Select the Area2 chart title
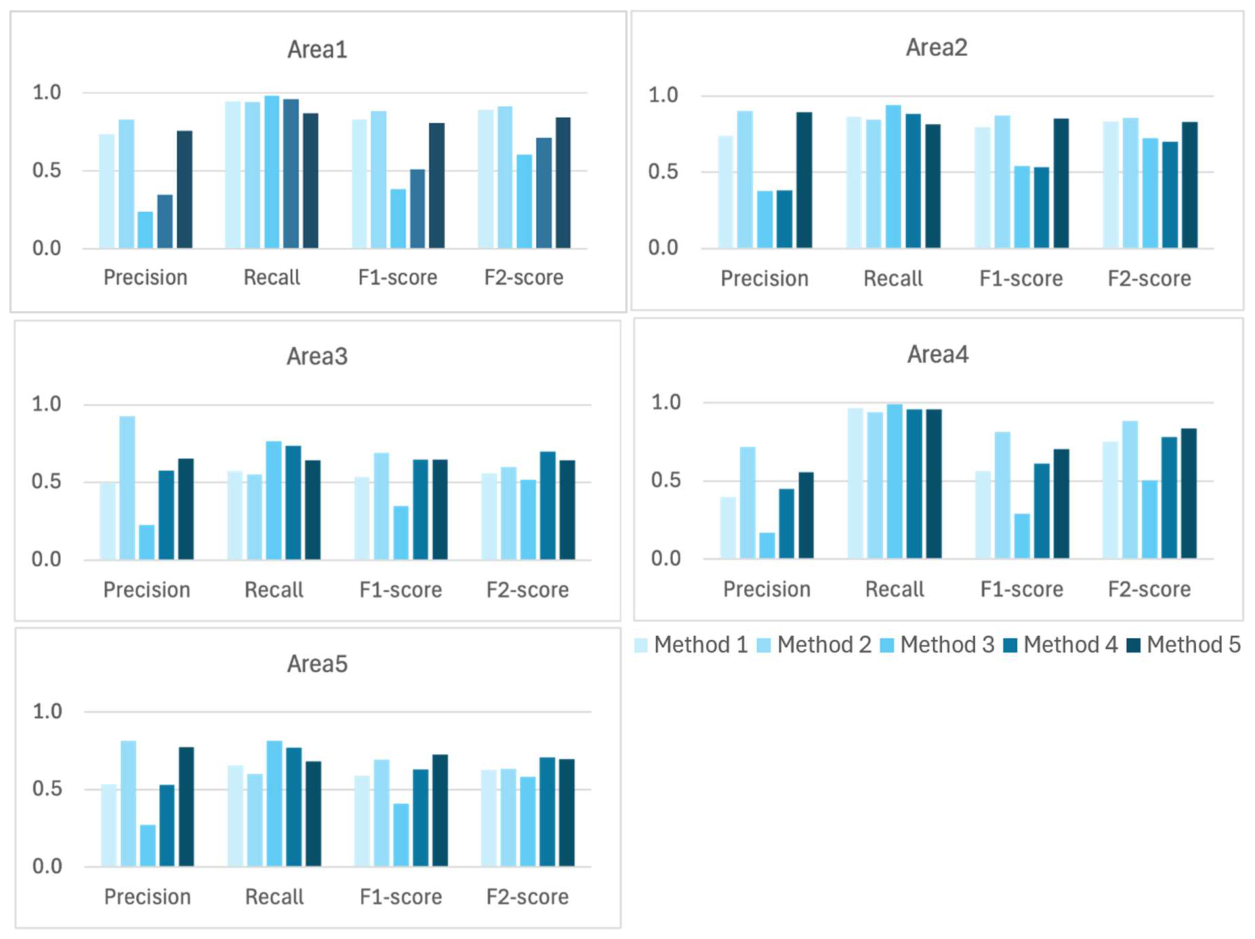 point(937,47)
